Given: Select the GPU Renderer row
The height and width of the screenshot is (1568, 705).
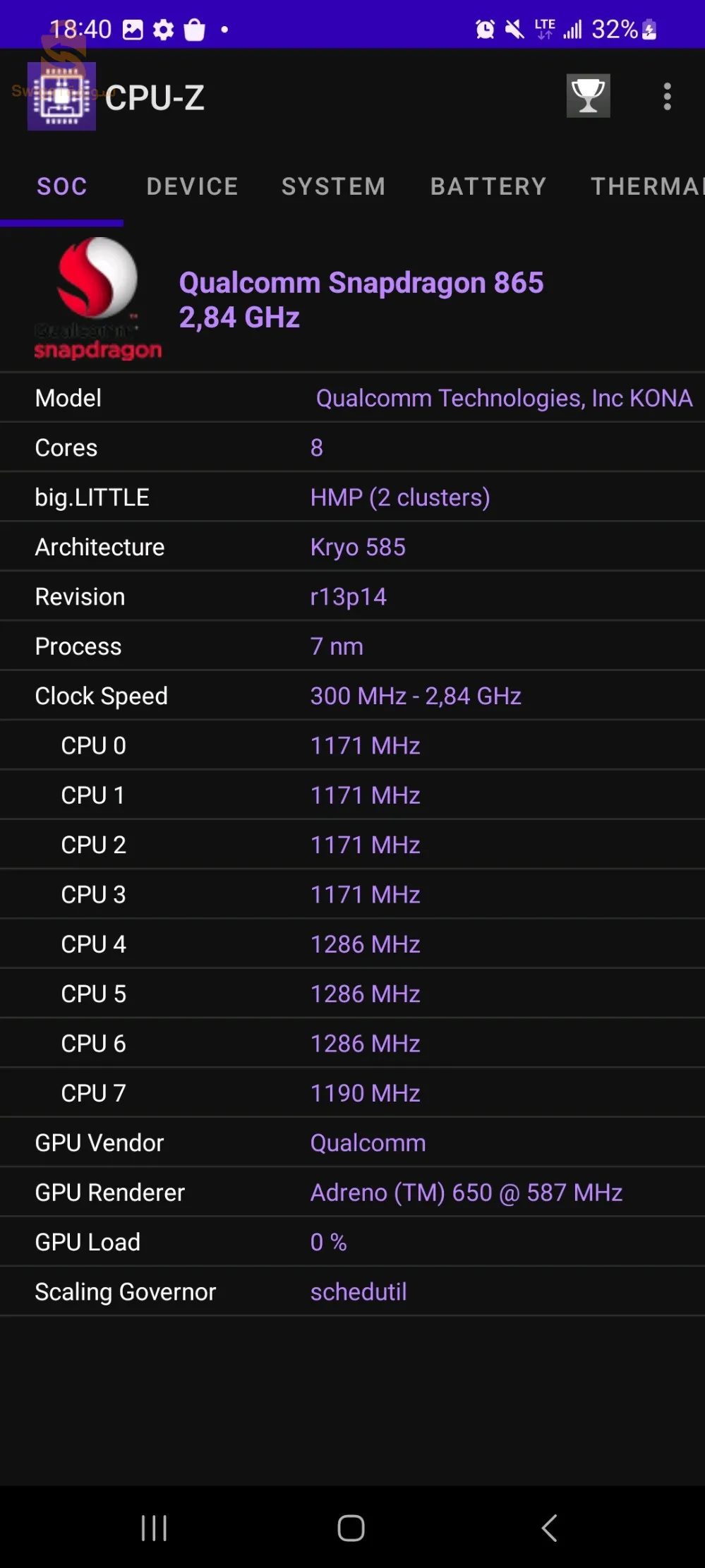Looking at the screenshot, I should (x=352, y=1193).
